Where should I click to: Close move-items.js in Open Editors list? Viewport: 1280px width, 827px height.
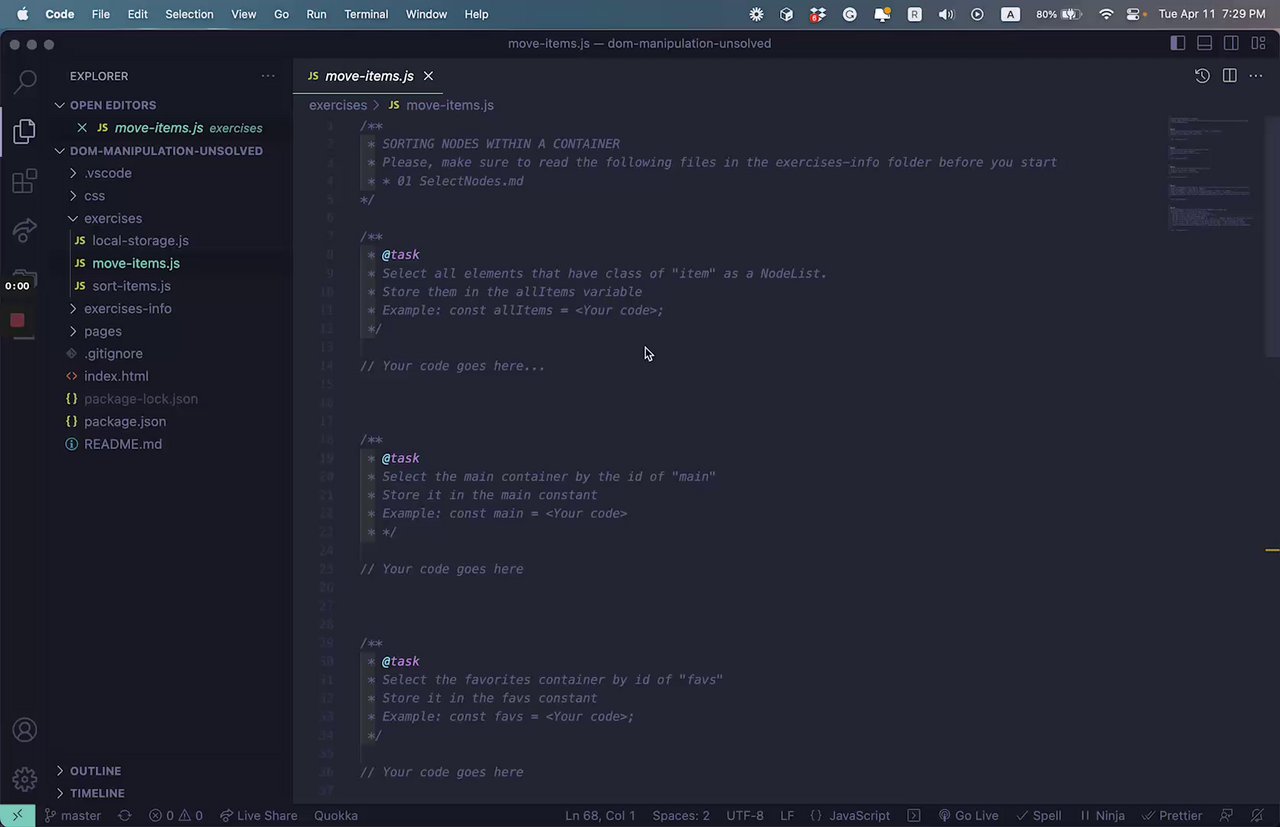coord(82,128)
